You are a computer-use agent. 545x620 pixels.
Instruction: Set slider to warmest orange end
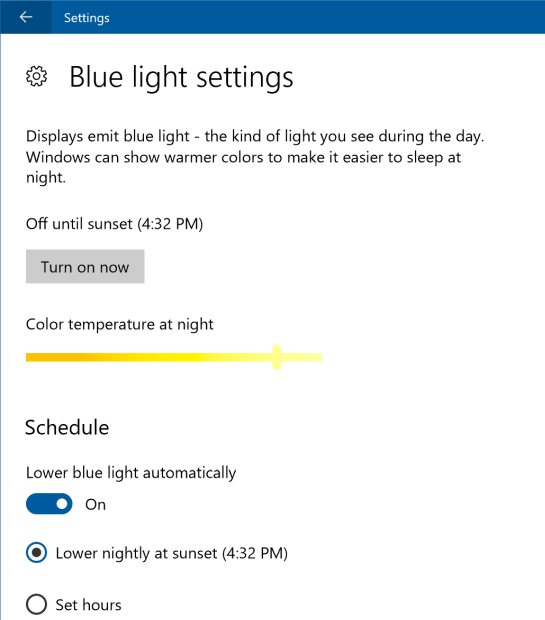[x=28, y=357]
